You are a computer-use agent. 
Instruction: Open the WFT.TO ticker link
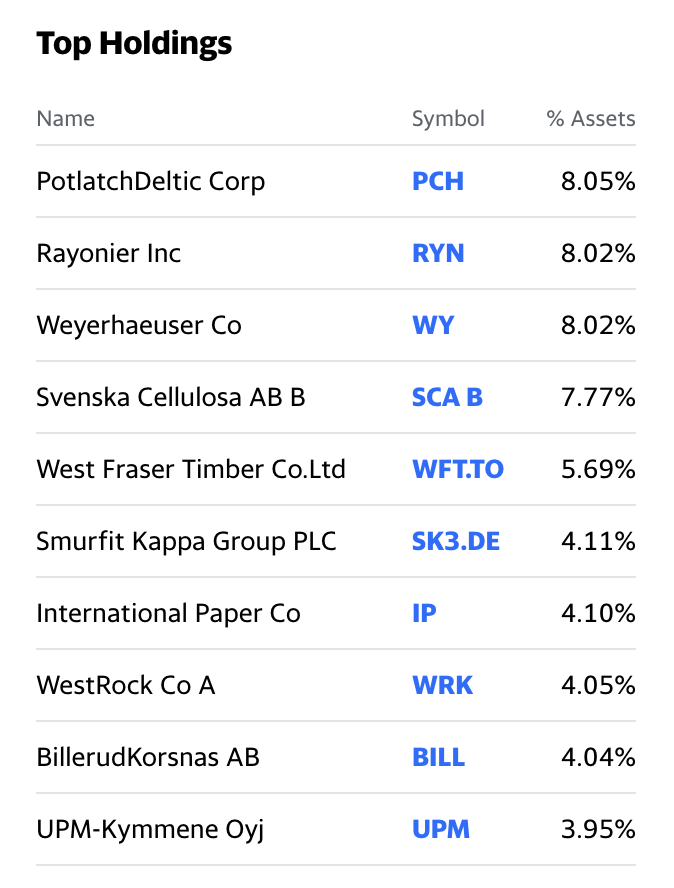point(458,470)
